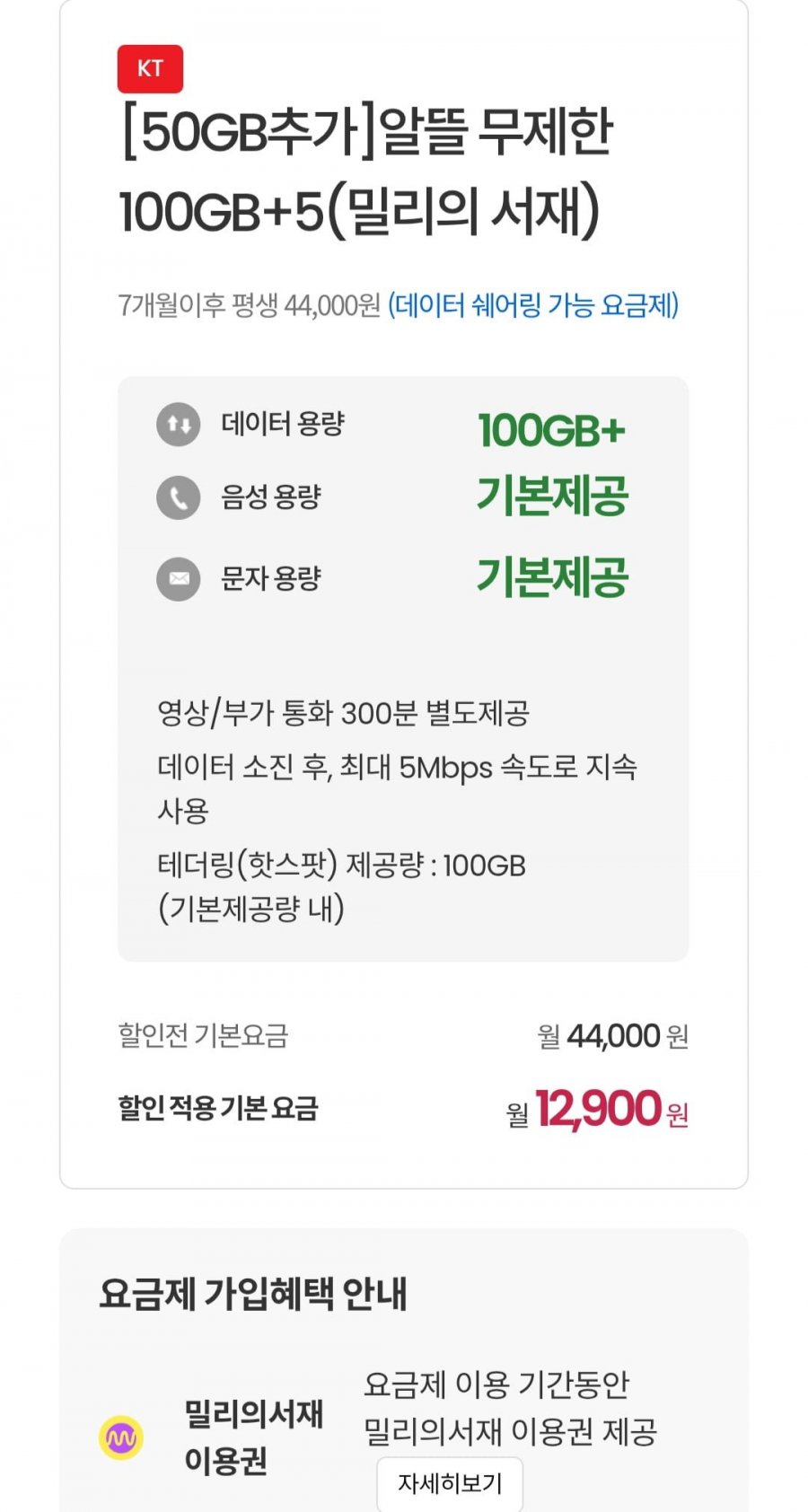Click the Millie's Library yellow logo icon
This screenshot has height=1512, width=808.
tap(121, 1437)
